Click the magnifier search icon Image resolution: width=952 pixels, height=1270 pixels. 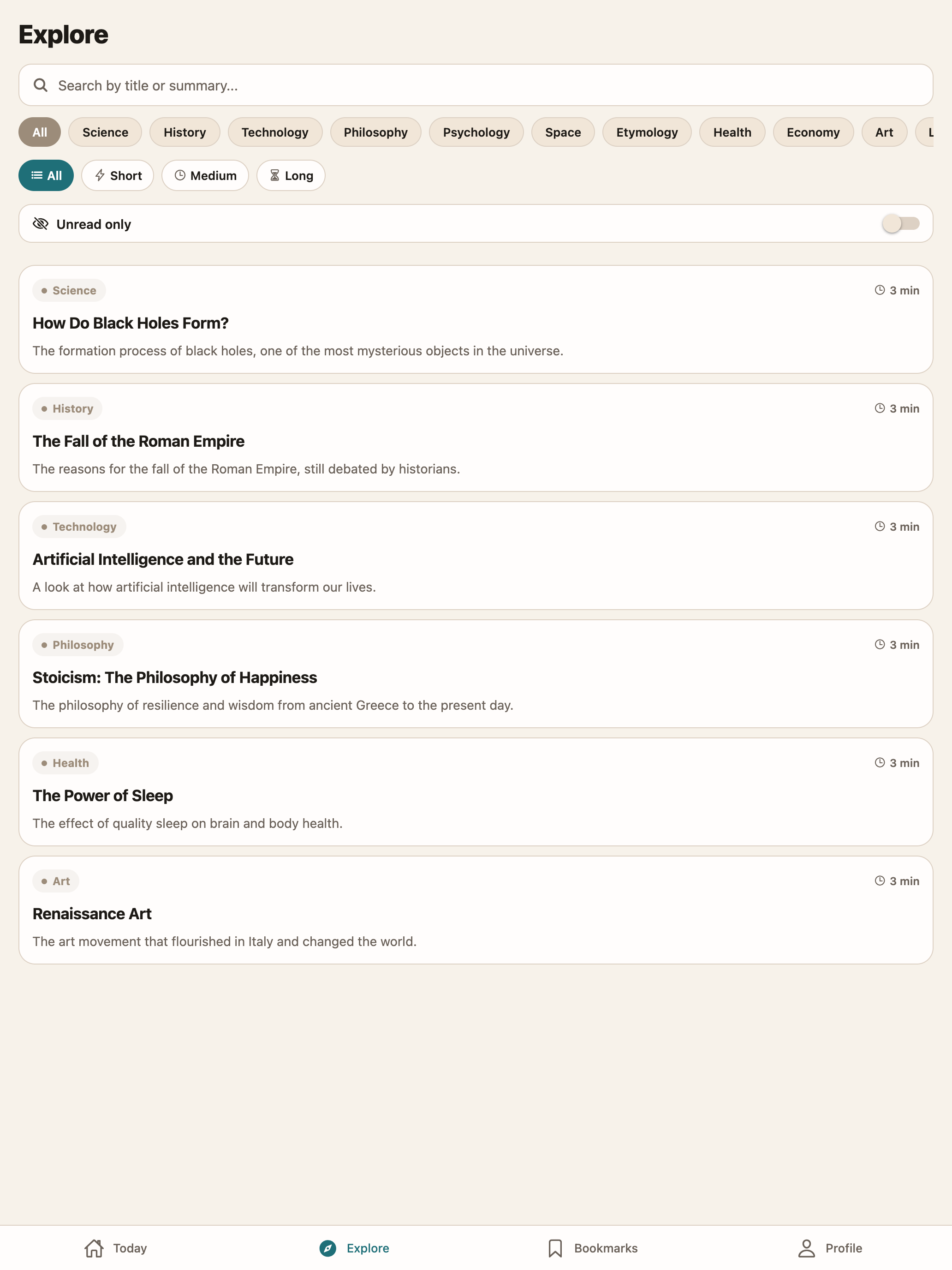[x=40, y=85]
